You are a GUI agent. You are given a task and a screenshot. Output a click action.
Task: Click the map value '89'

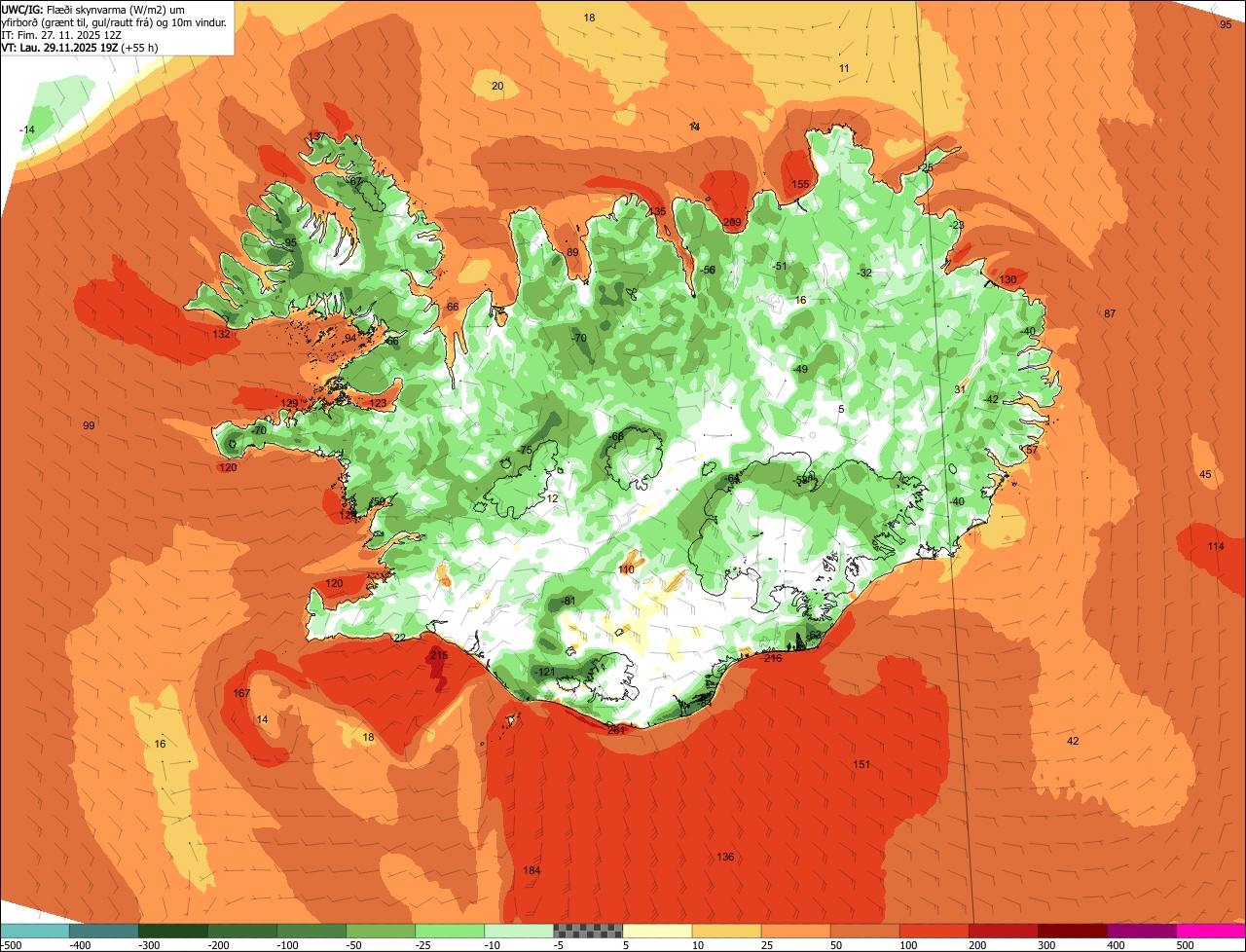(572, 252)
